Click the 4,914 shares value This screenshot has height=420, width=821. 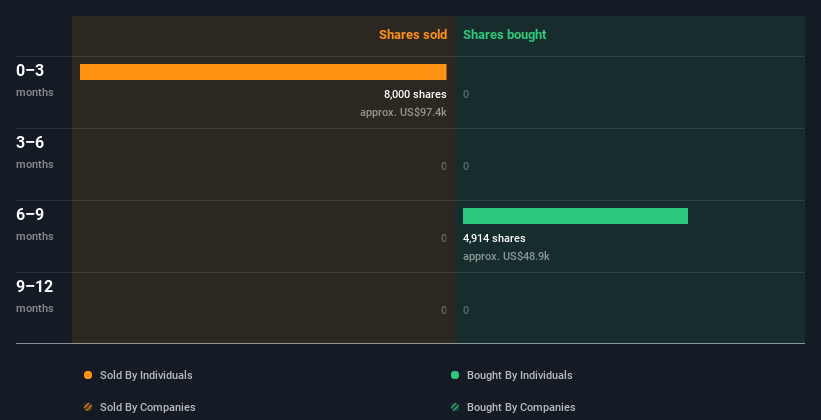pos(494,238)
